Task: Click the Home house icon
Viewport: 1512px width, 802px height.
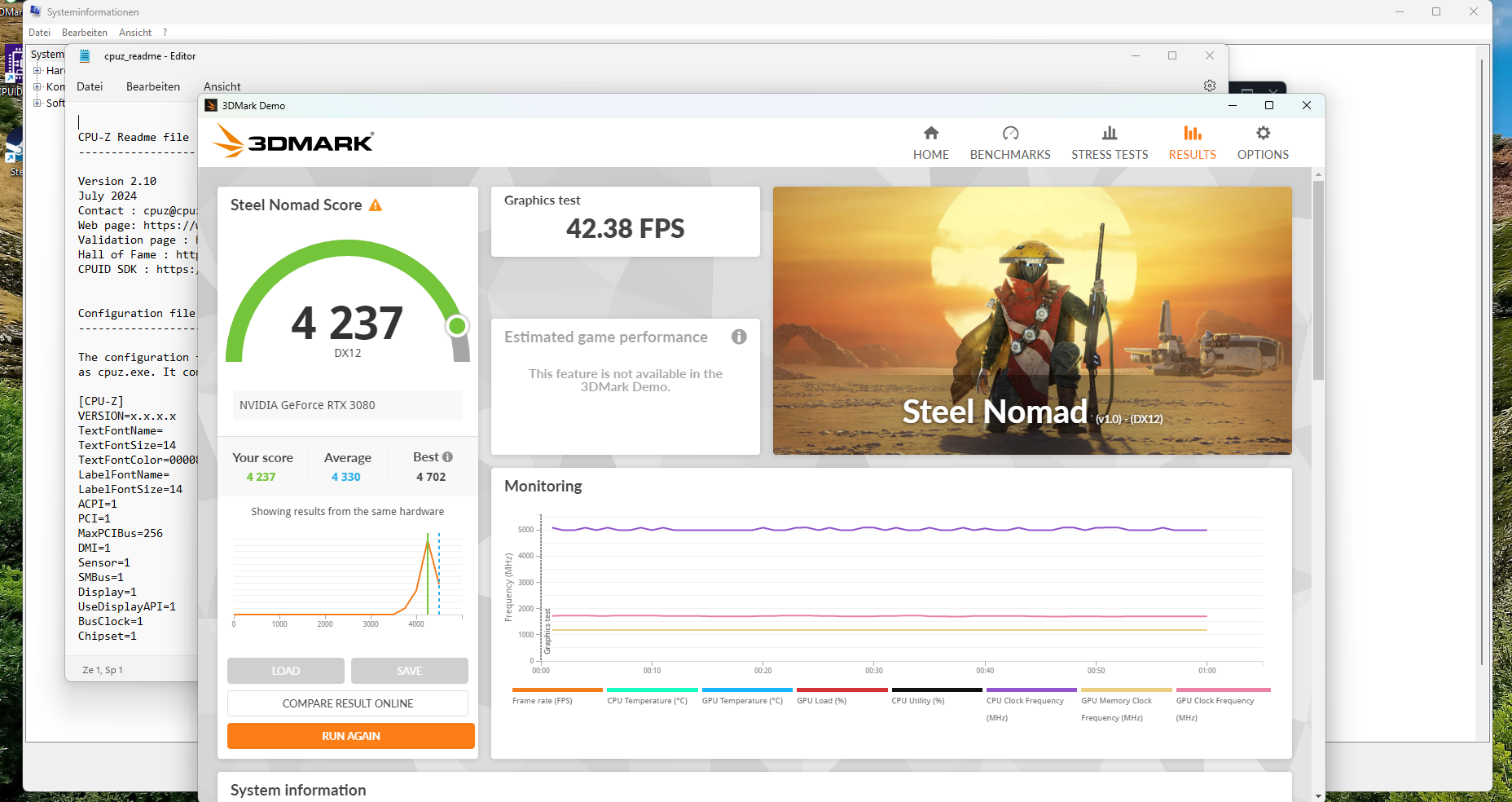Action: (x=931, y=133)
